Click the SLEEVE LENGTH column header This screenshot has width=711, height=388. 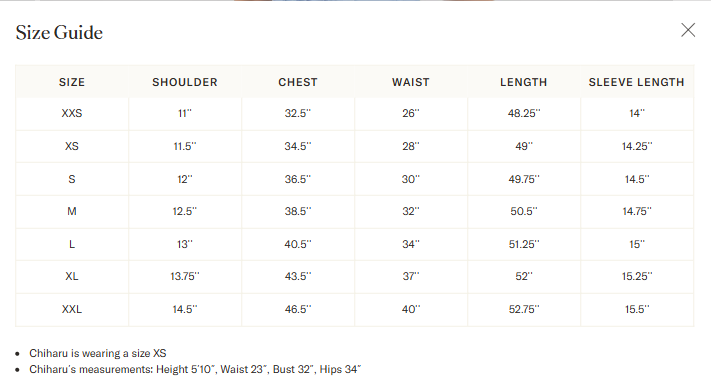pyautogui.click(x=637, y=82)
